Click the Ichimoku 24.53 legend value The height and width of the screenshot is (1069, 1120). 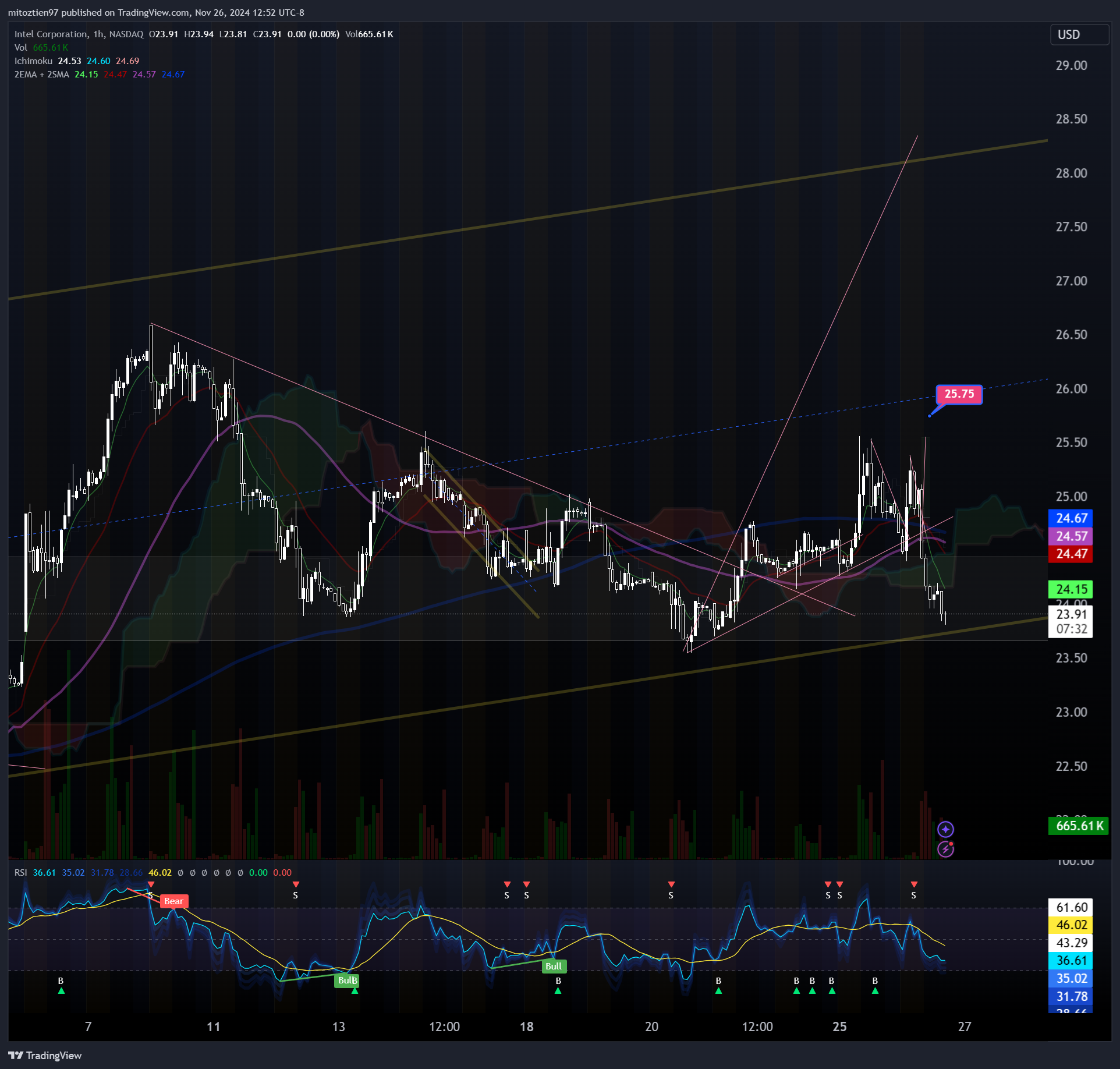[x=69, y=61]
